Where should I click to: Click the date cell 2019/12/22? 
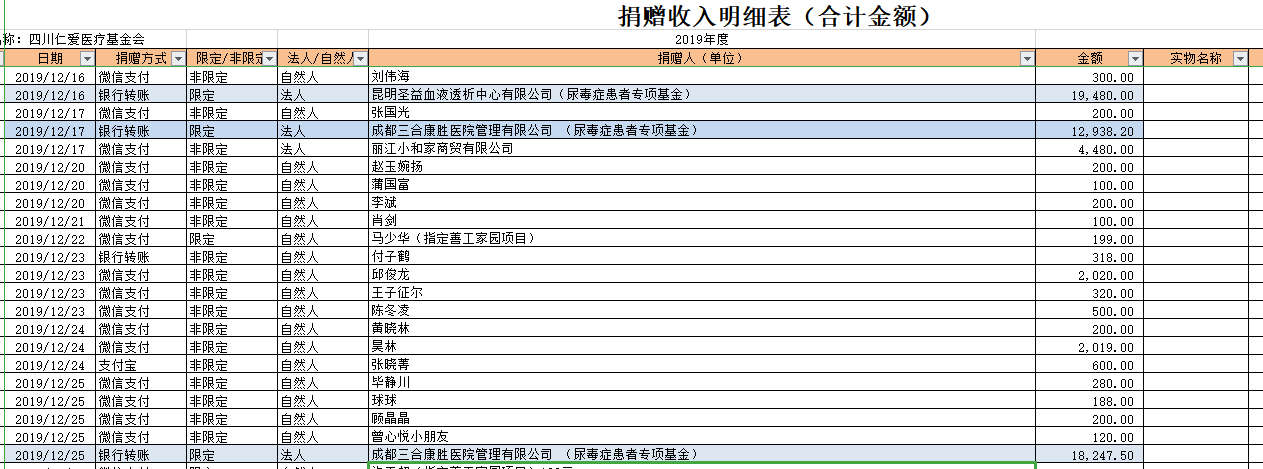50,238
